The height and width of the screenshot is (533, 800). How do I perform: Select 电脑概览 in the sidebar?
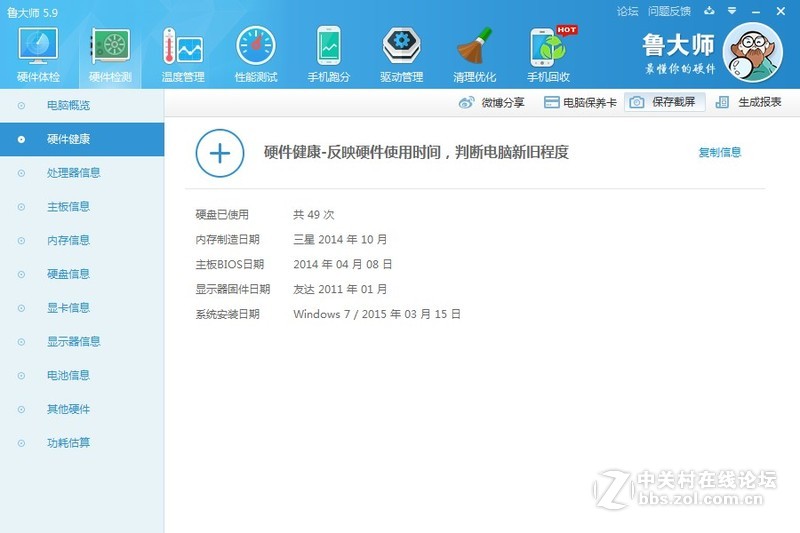click(x=82, y=106)
